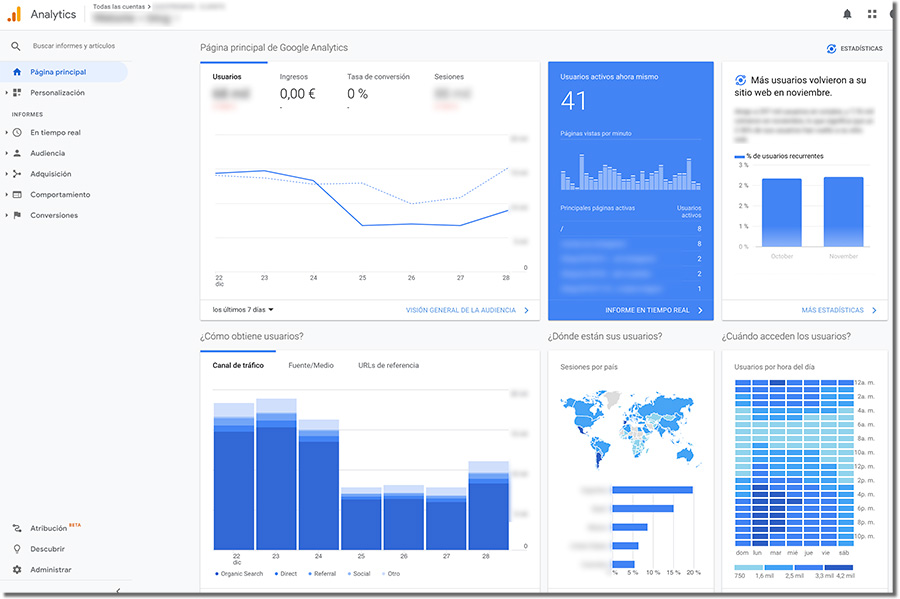
Task: Click the November bar in recurring users chart
Action: click(x=843, y=212)
